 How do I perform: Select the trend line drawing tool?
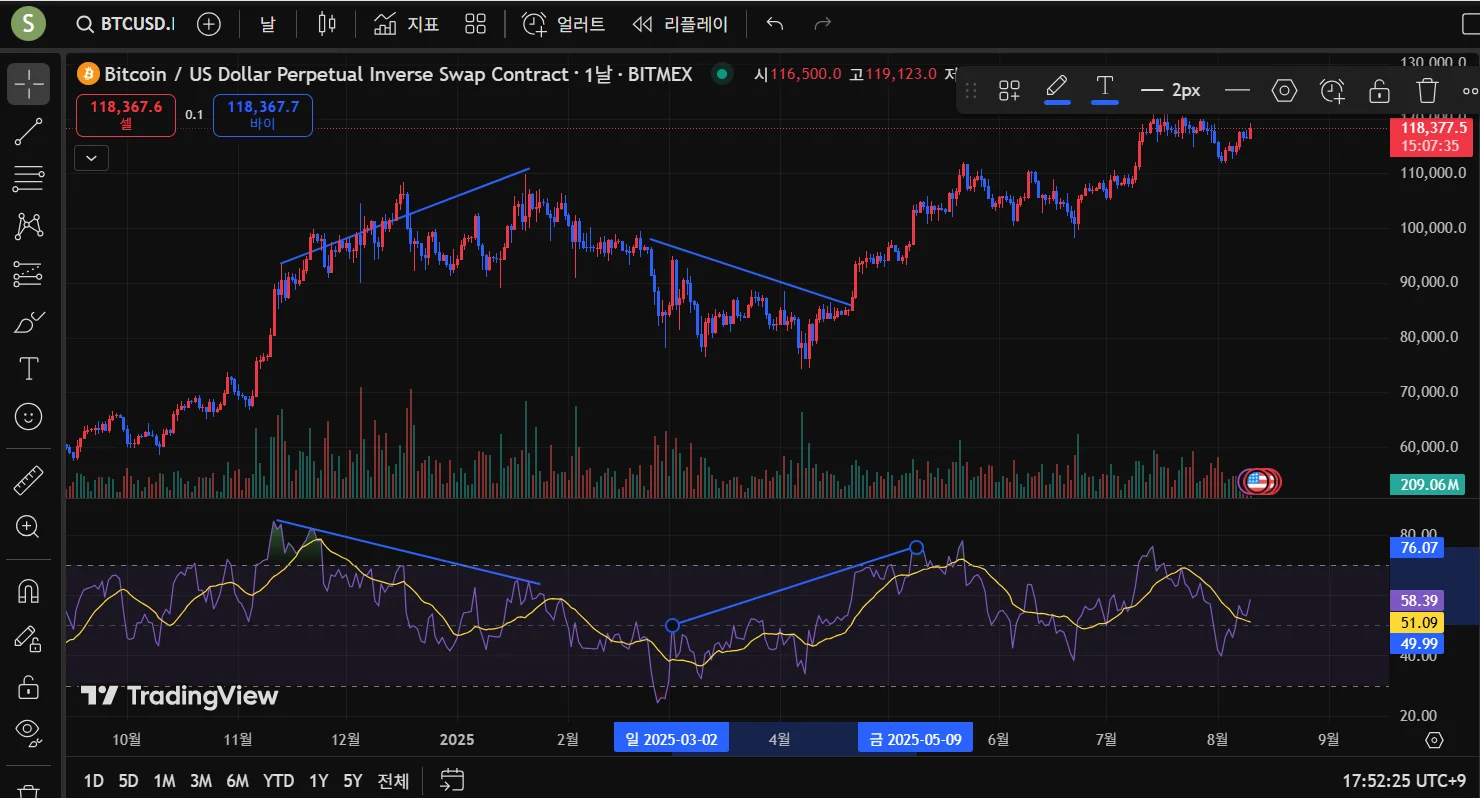click(28, 132)
